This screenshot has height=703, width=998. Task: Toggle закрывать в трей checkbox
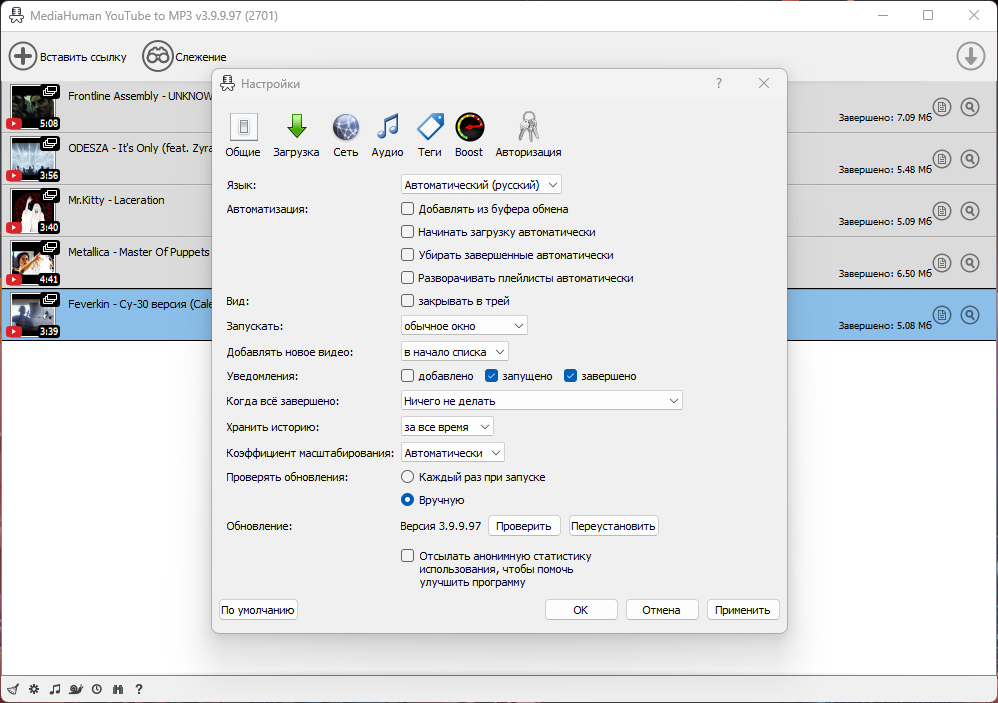[407, 300]
